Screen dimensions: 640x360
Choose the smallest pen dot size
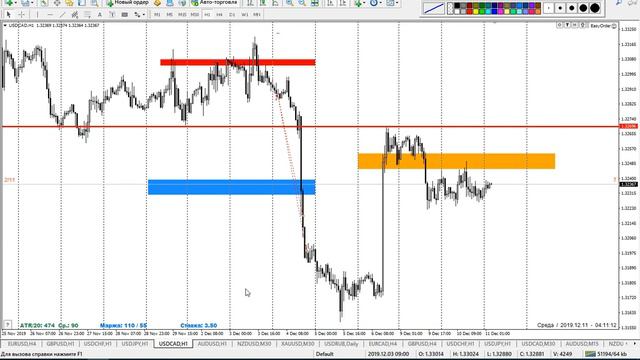pos(549,8)
